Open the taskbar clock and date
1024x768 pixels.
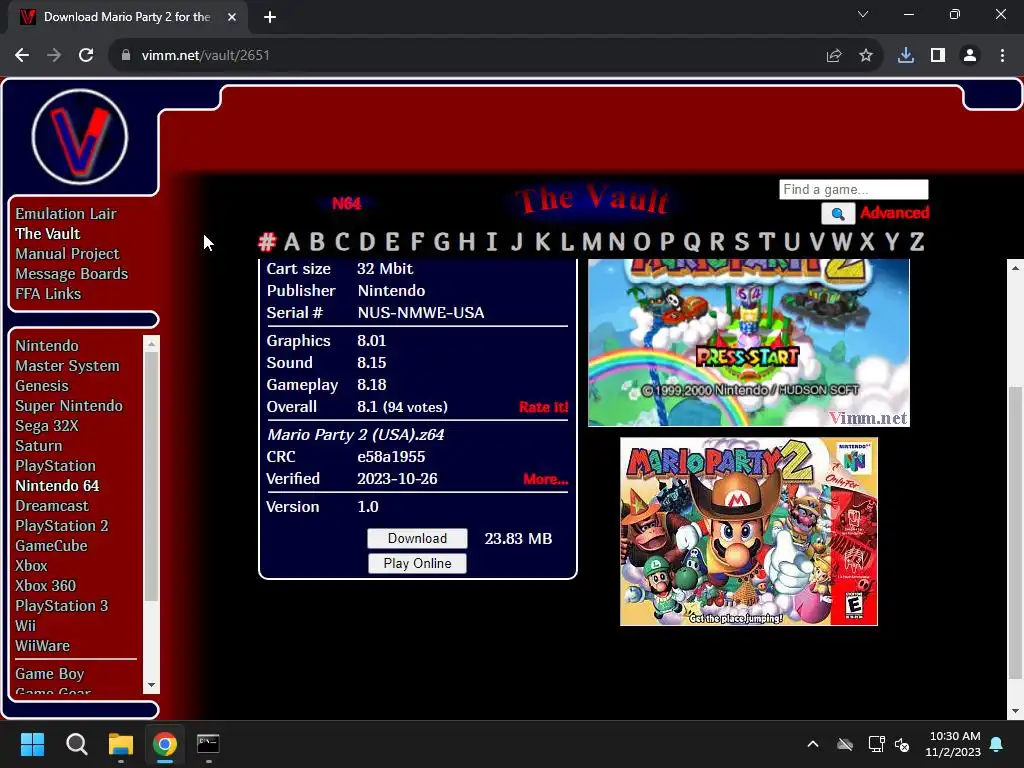pyautogui.click(x=953, y=744)
